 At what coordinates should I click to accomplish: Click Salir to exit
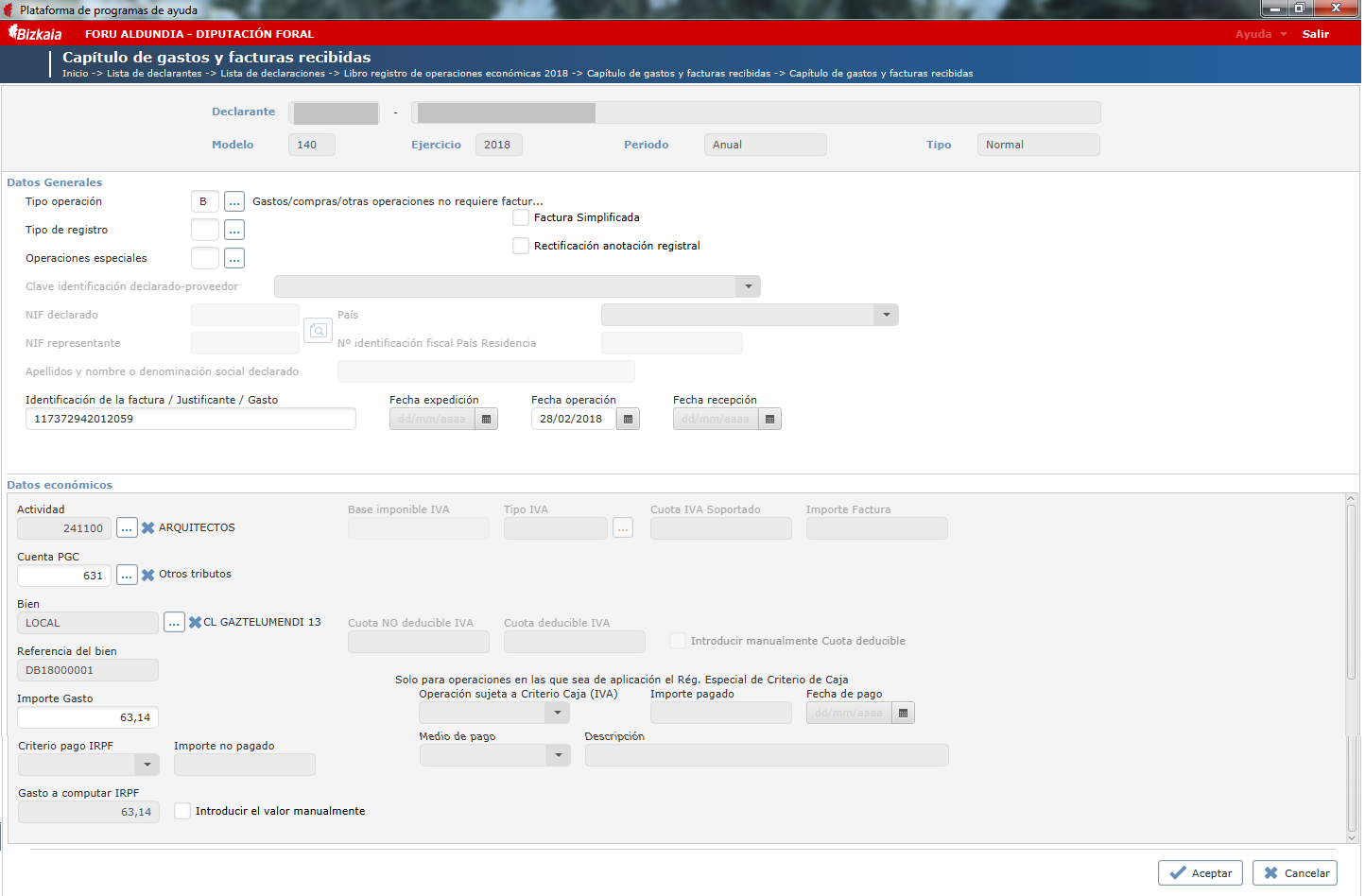click(x=1316, y=34)
